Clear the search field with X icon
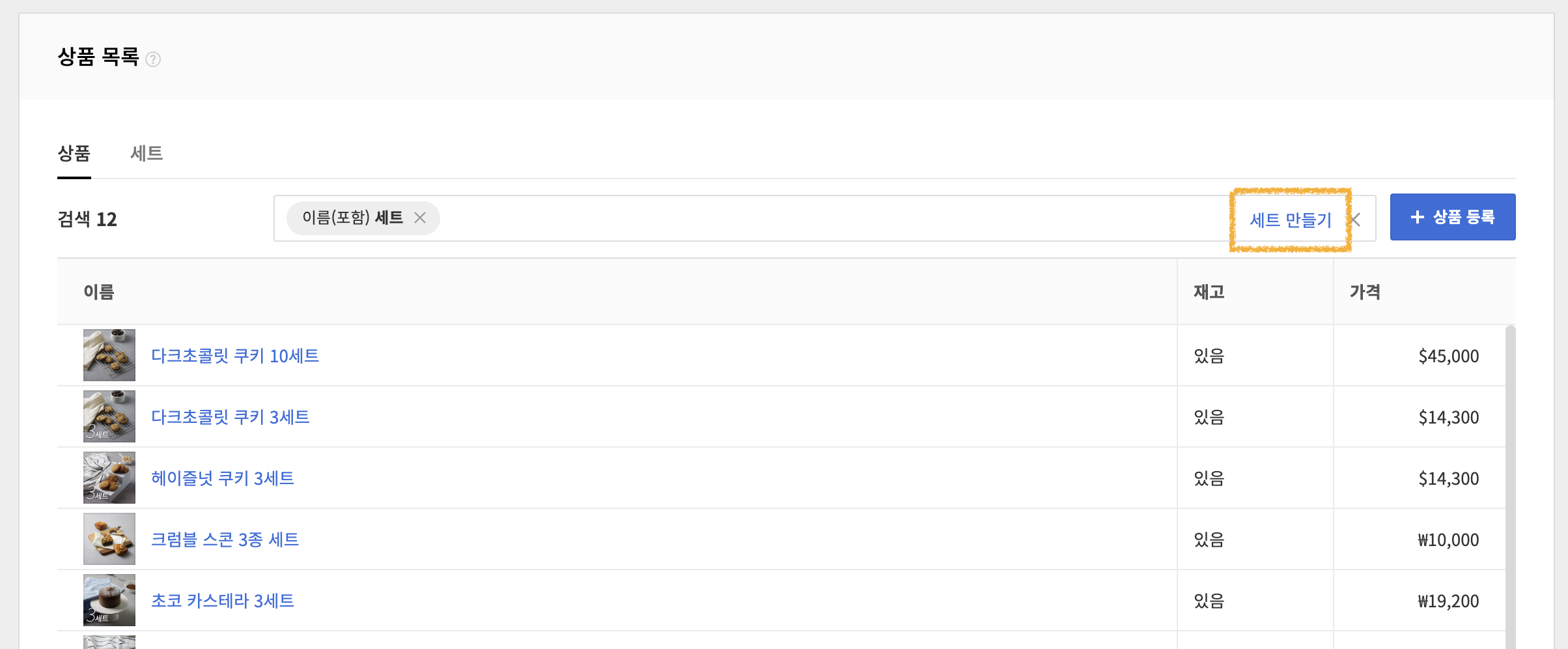The height and width of the screenshot is (649, 1568). click(1356, 220)
